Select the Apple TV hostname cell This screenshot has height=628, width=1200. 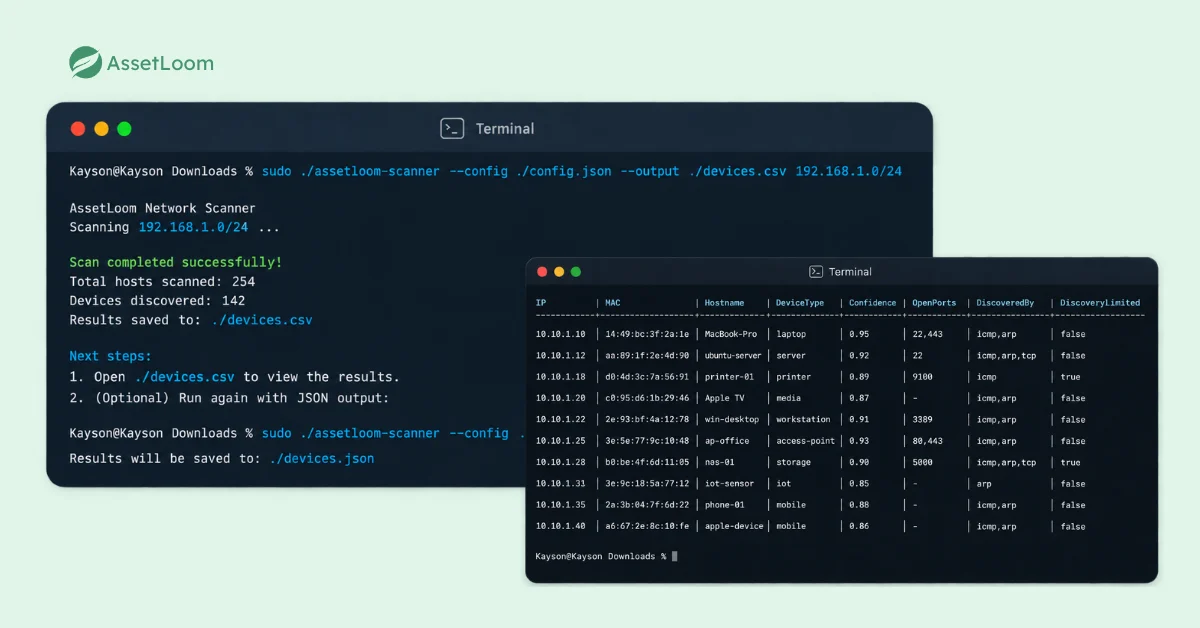(725, 398)
